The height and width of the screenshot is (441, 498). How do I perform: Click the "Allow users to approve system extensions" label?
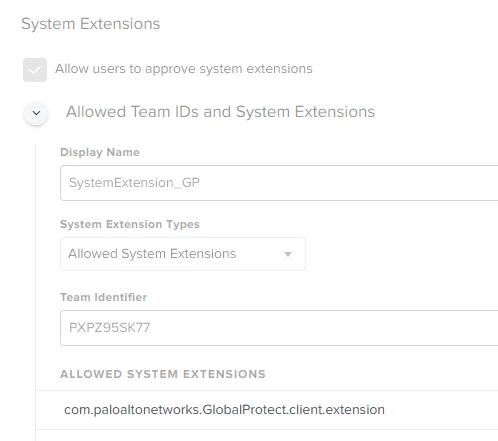coord(184,69)
